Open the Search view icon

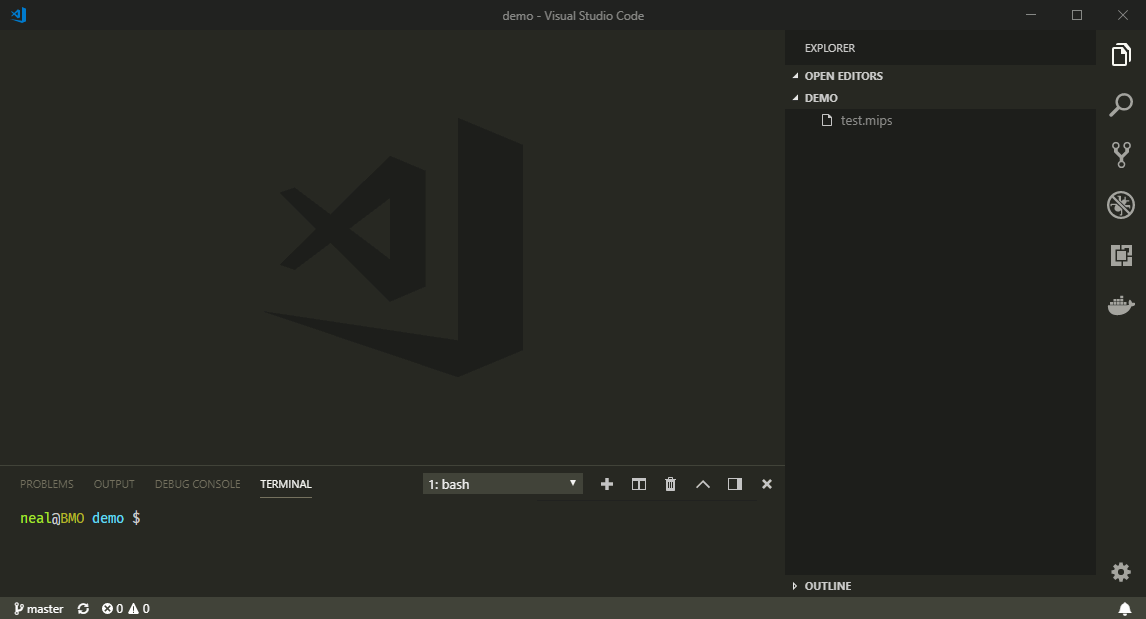pos(1120,105)
